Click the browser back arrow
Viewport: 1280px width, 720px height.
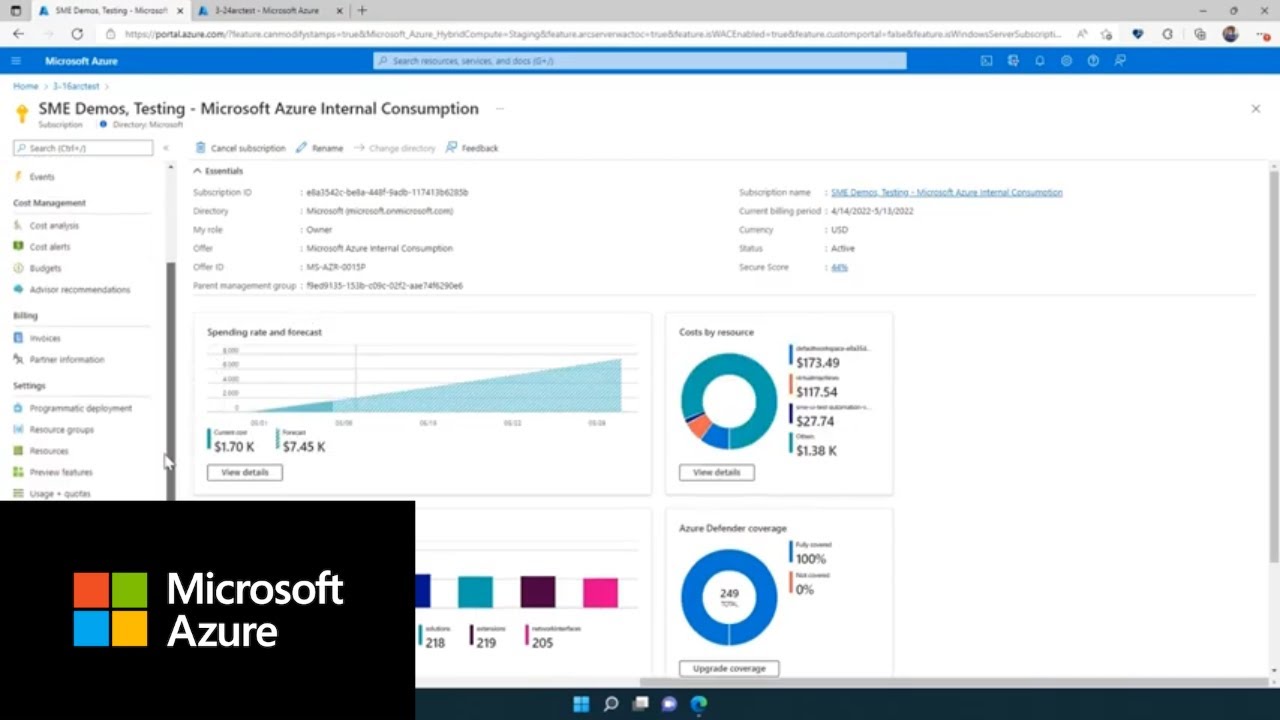18,33
